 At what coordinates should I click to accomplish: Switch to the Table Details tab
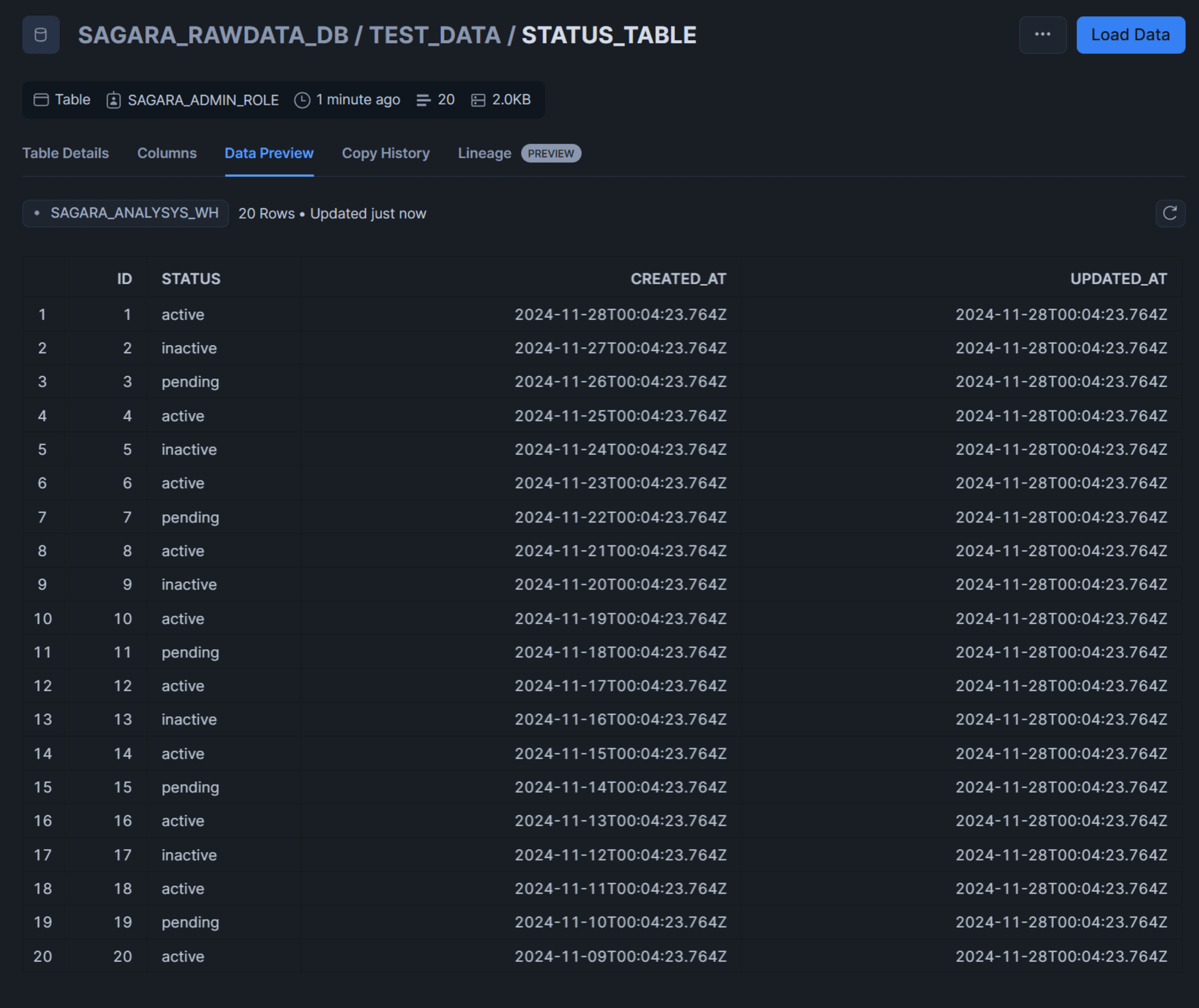pyautogui.click(x=65, y=153)
